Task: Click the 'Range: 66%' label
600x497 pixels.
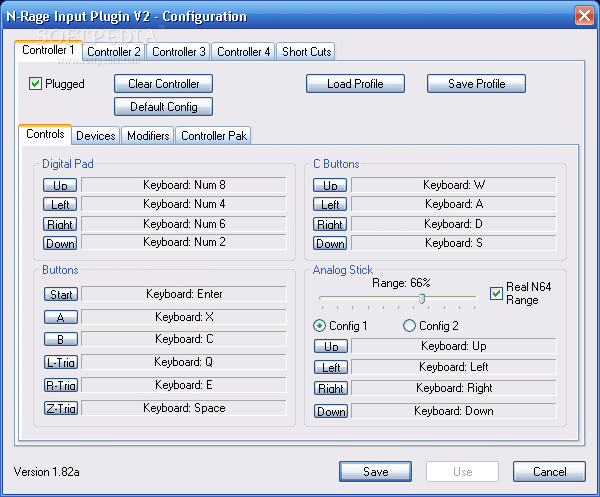Action: point(401,283)
